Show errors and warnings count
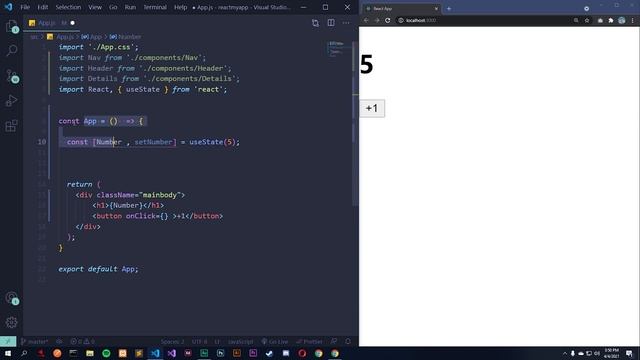The image size is (640, 360). (x=82, y=341)
